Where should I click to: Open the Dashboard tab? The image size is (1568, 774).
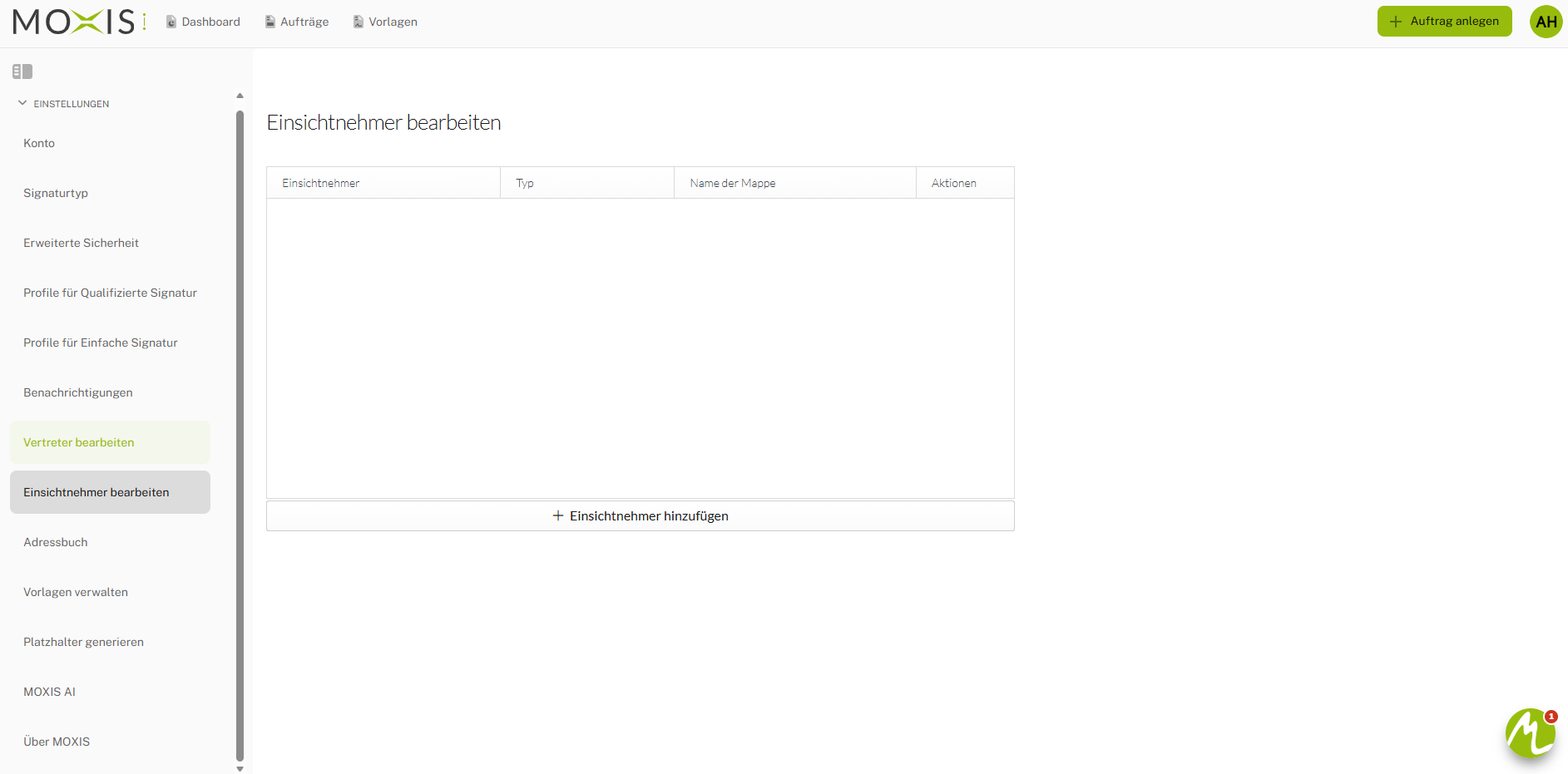[203, 22]
